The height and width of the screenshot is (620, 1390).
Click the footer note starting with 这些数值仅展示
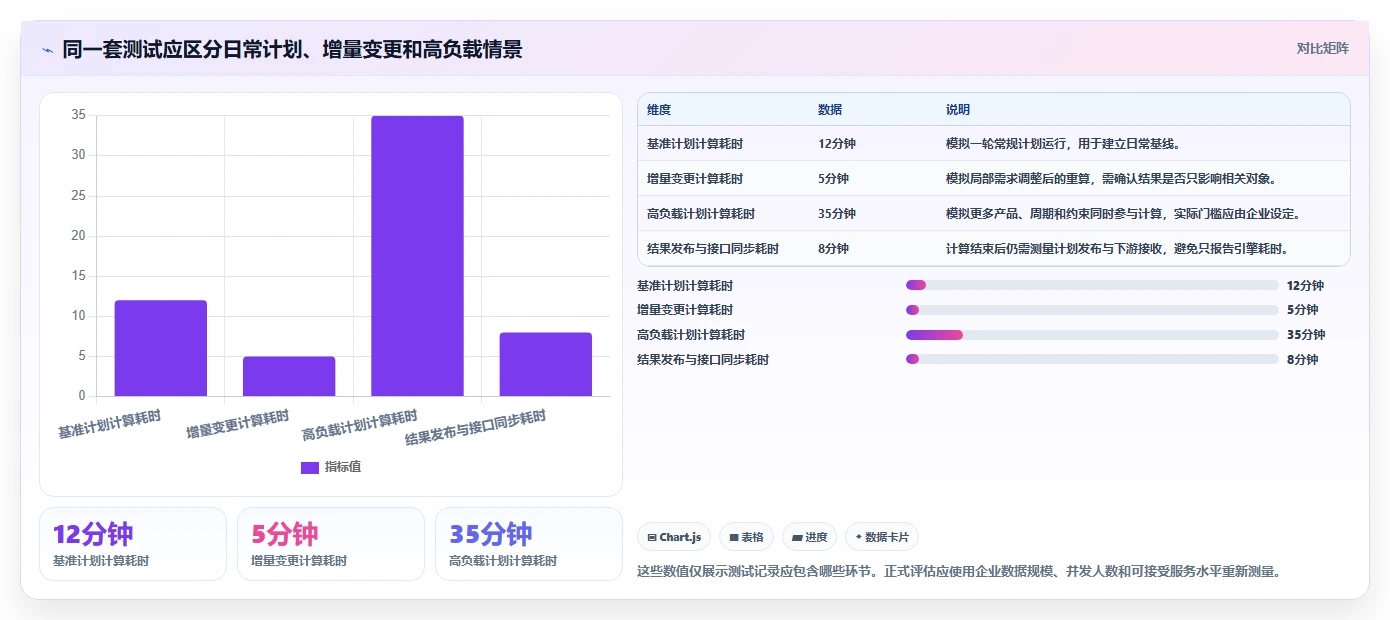959,572
